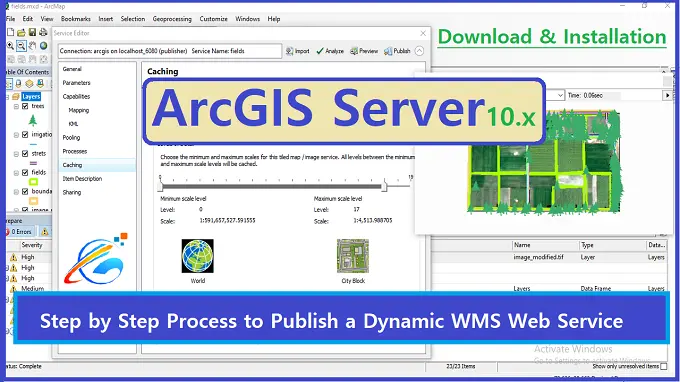
Task: Click the green tree symbol under trees
Action: [33, 120]
